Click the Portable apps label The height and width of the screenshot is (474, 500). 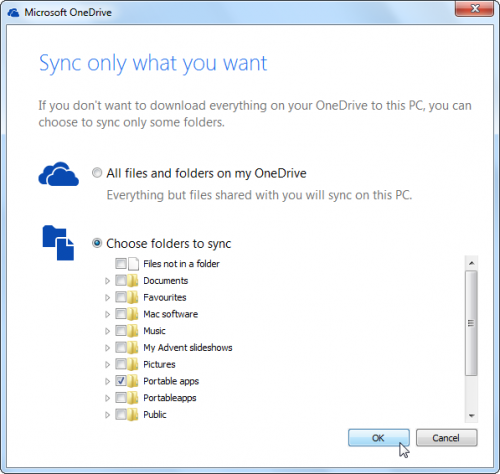point(171,381)
